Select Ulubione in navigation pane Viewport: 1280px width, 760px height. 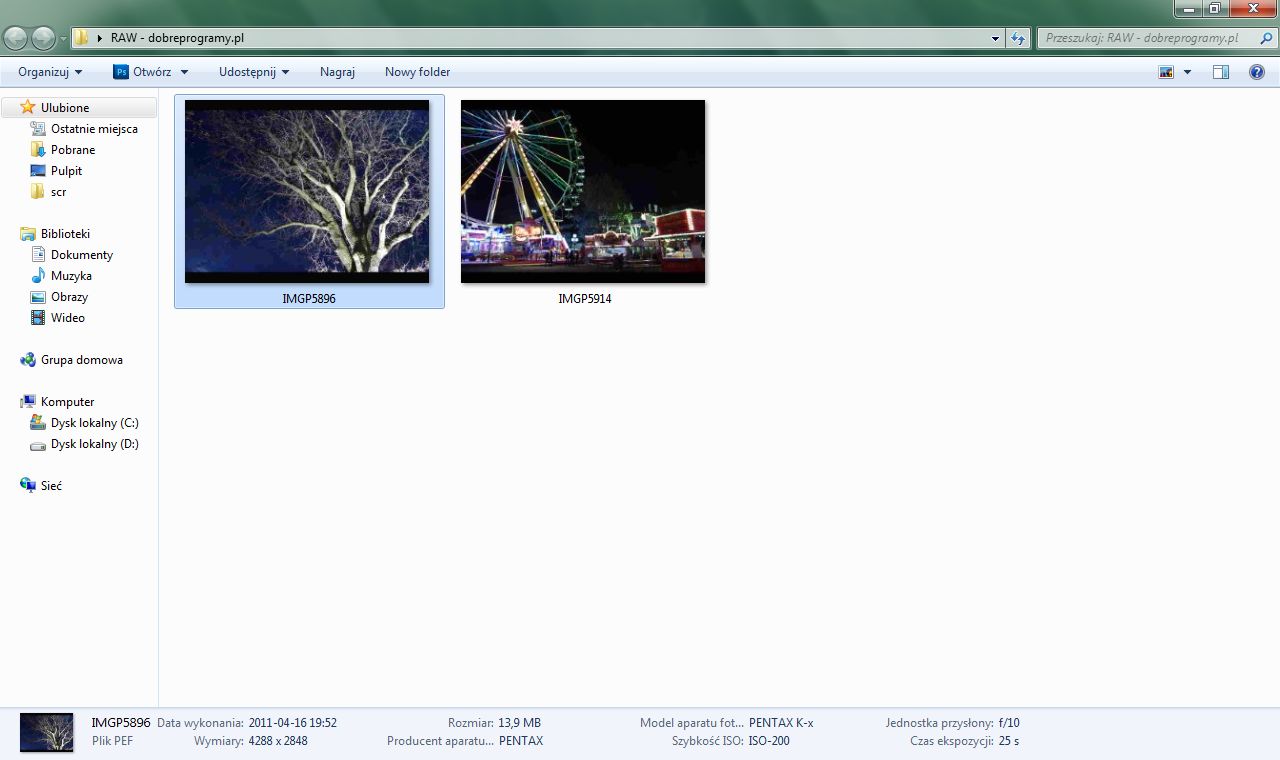coord(65,107)
